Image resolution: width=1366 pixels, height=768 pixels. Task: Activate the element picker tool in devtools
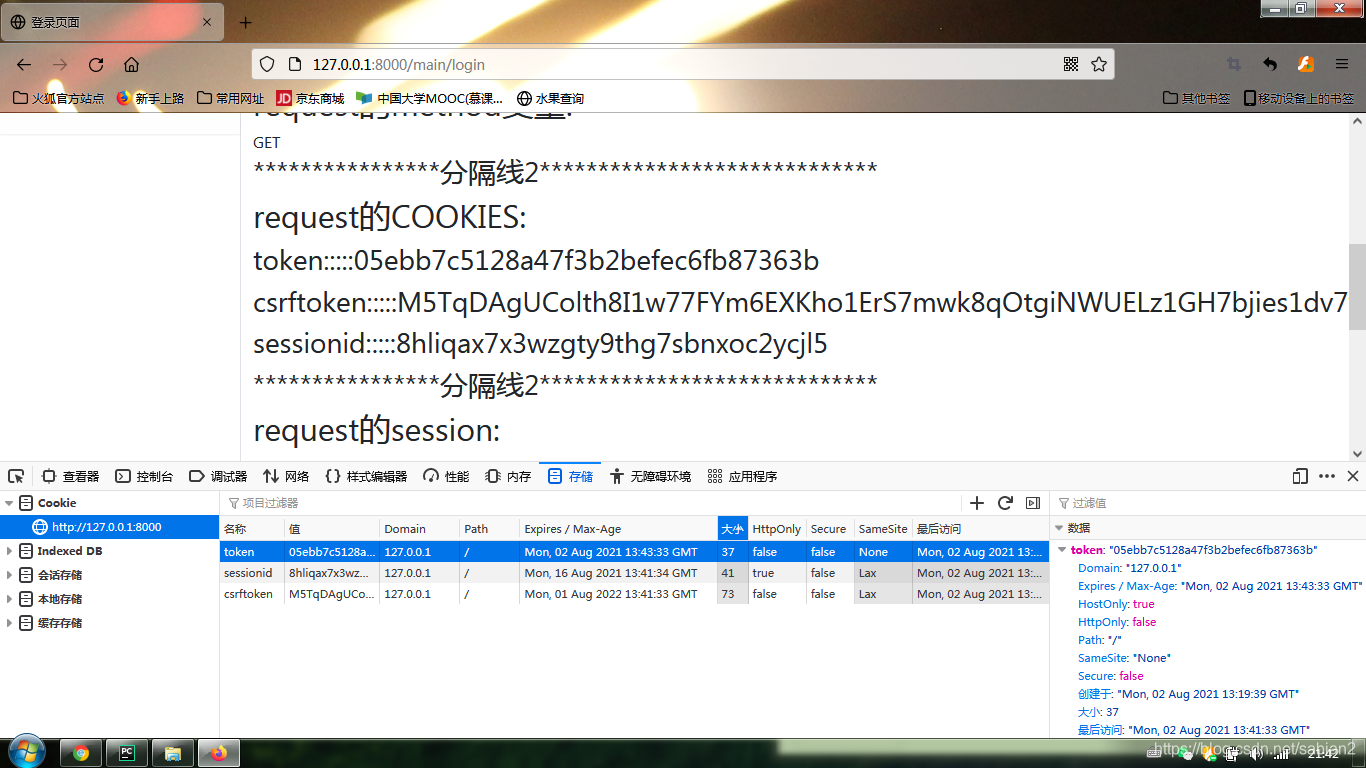tap(16, 476)
